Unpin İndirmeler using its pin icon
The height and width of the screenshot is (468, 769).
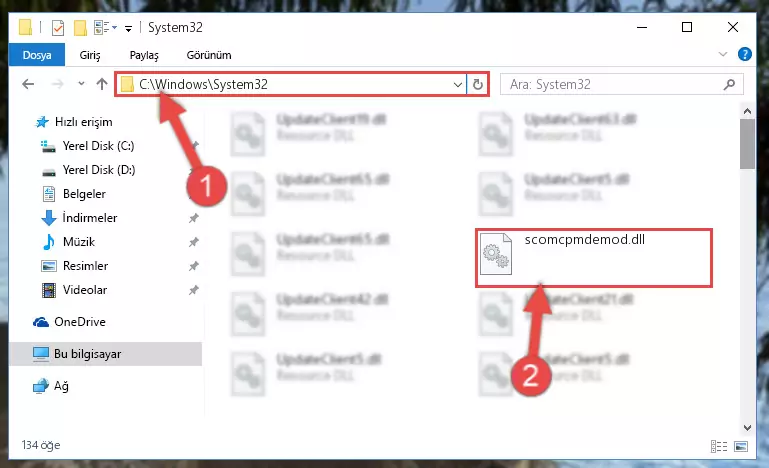click(194, 218)
